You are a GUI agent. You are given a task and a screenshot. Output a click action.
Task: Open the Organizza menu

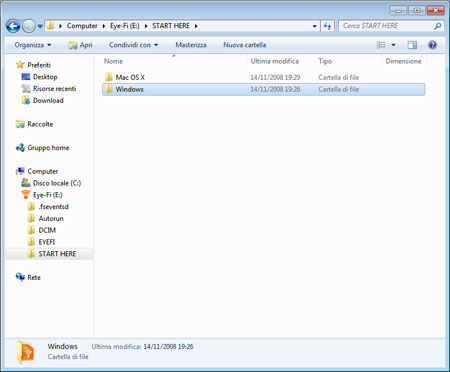[33, 45]
